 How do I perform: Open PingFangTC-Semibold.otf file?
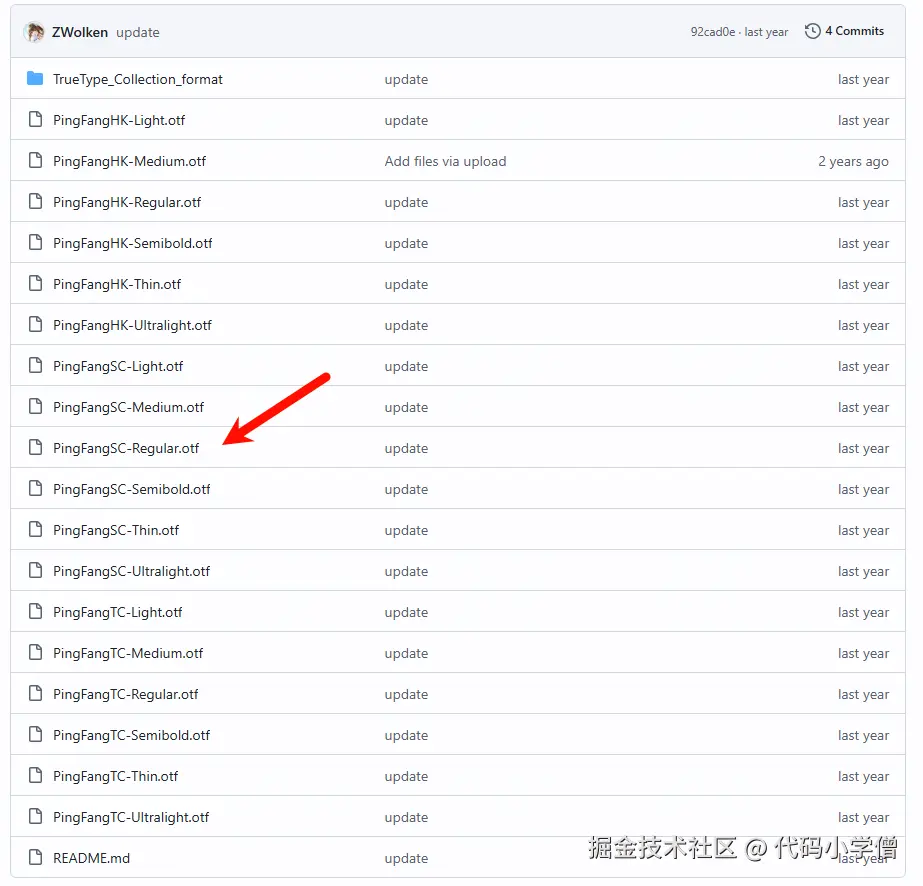131,736
